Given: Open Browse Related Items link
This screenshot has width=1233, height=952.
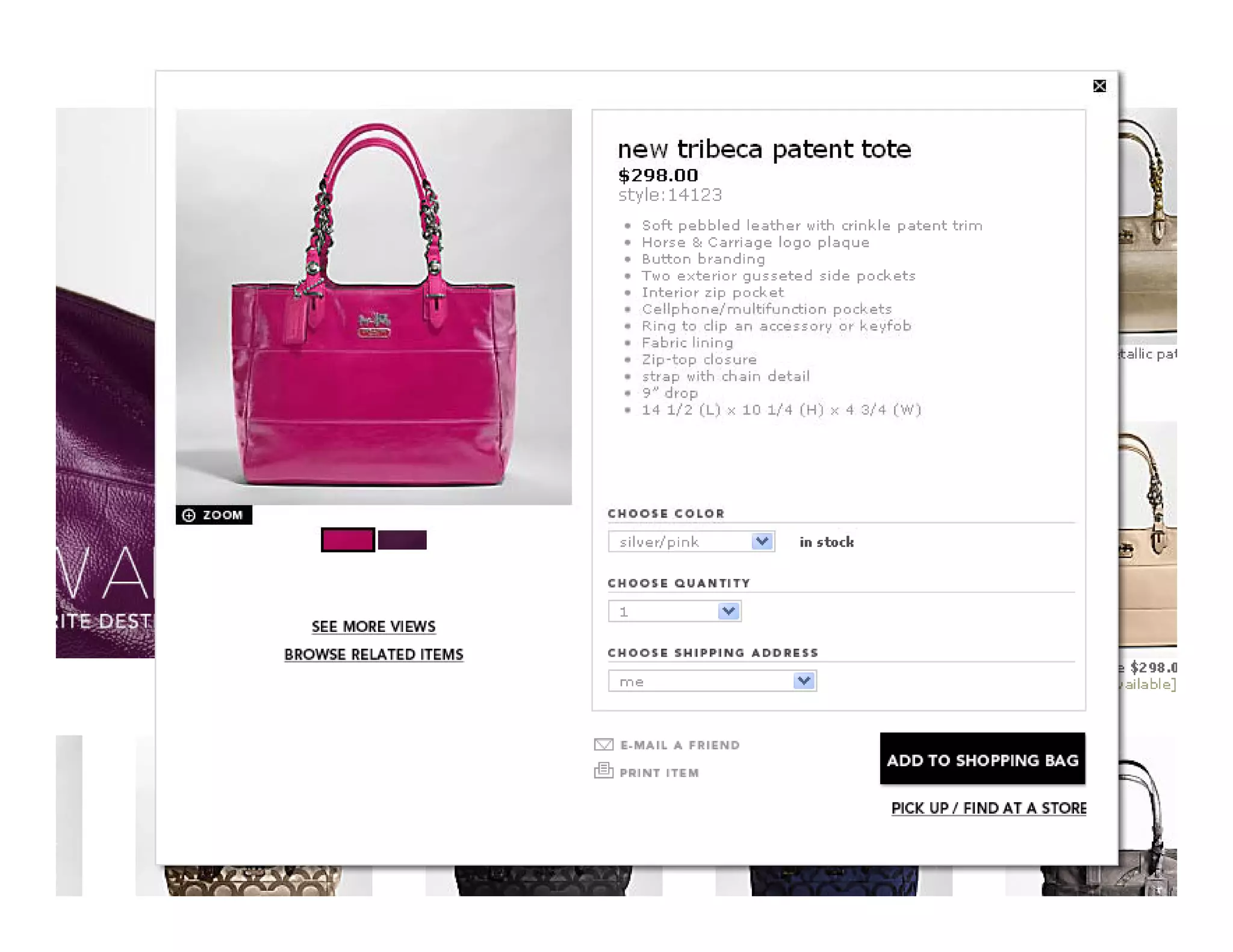Looking at the screenshot, I should pyautogui.click(x=374, y=655).
